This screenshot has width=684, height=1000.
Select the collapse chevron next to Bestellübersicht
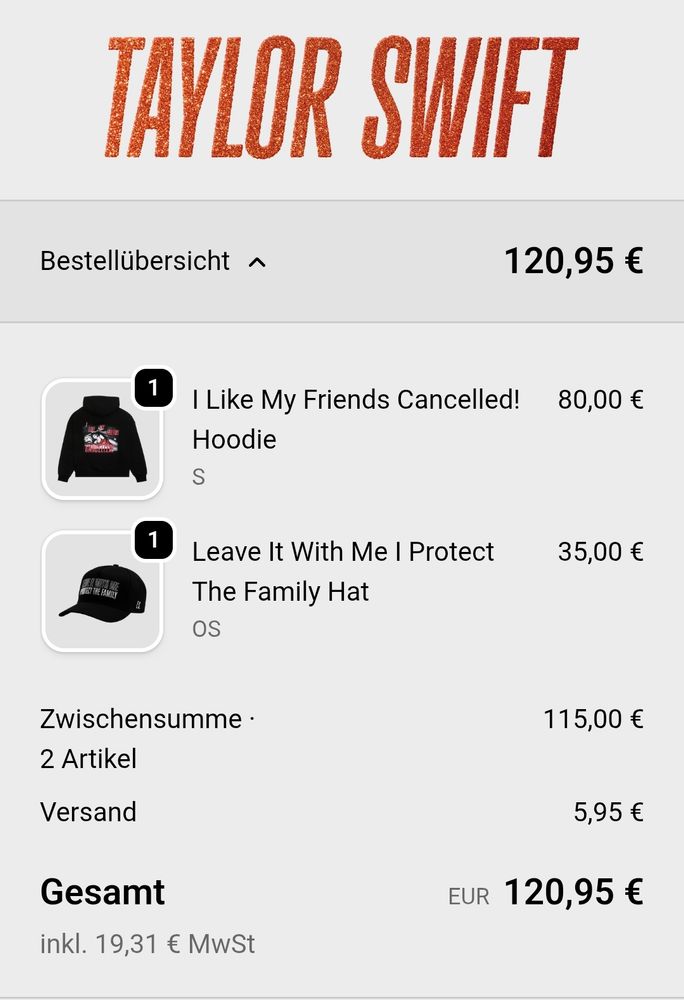coord(259,263)
